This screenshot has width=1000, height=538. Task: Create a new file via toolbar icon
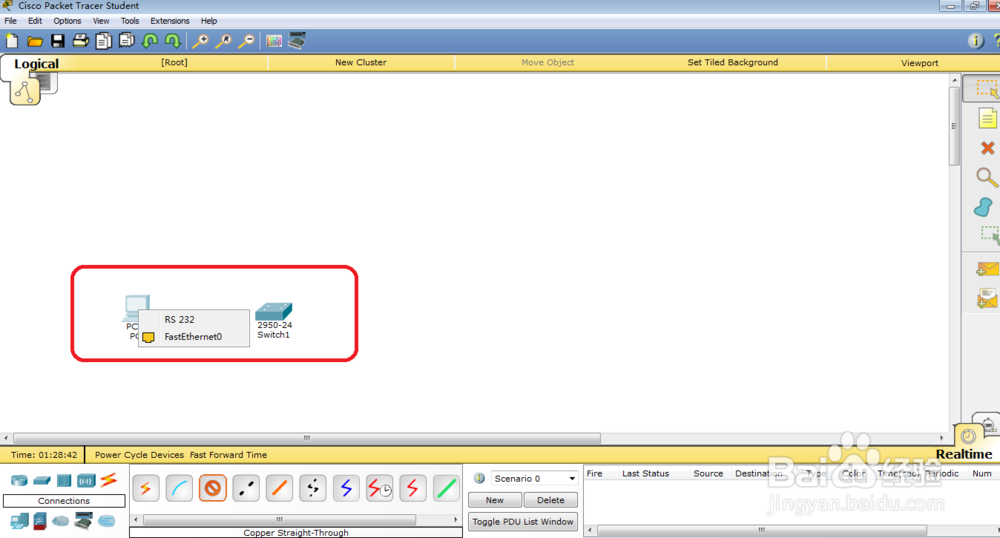pyautogui.click(x=12, y=41)
